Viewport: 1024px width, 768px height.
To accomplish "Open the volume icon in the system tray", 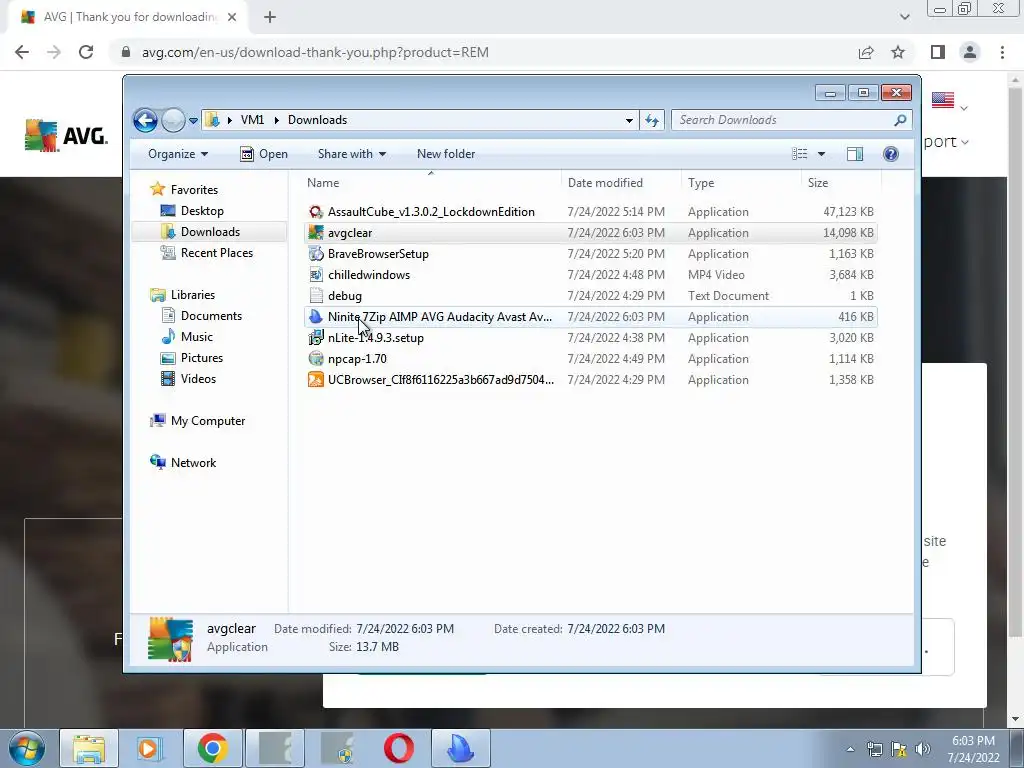I will pyautogui.click(x=922, y=748).
